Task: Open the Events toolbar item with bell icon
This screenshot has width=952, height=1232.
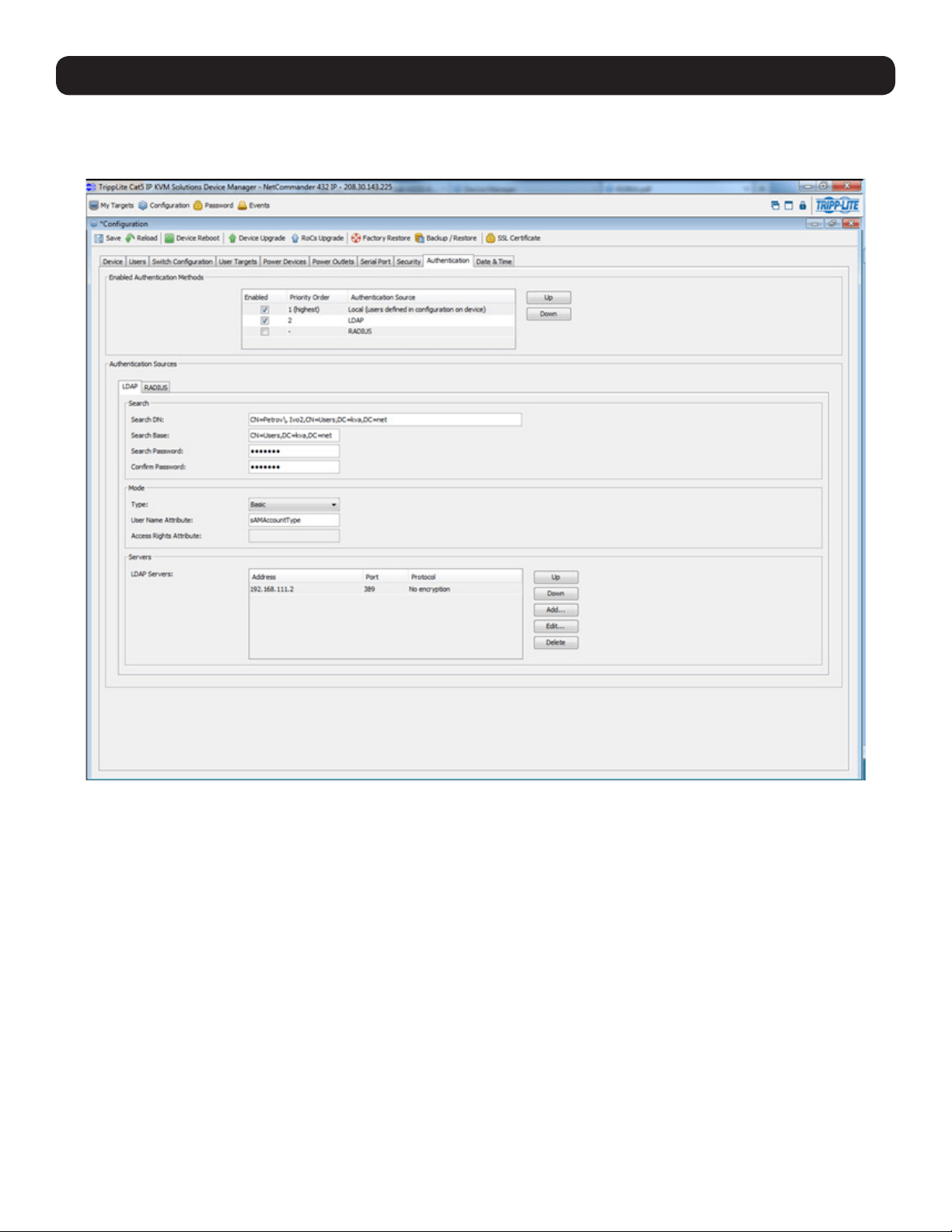Action: (x=254, y=206)
